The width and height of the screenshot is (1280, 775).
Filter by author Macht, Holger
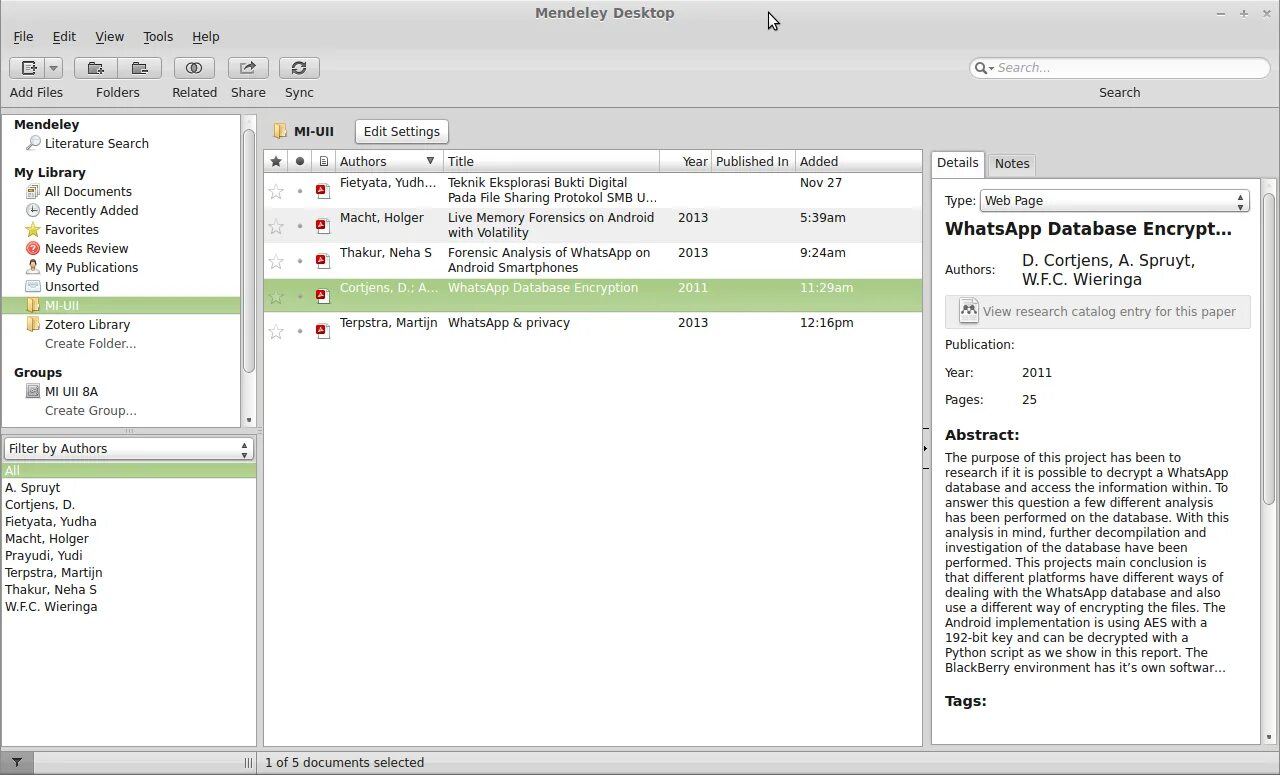pos(47,538)
